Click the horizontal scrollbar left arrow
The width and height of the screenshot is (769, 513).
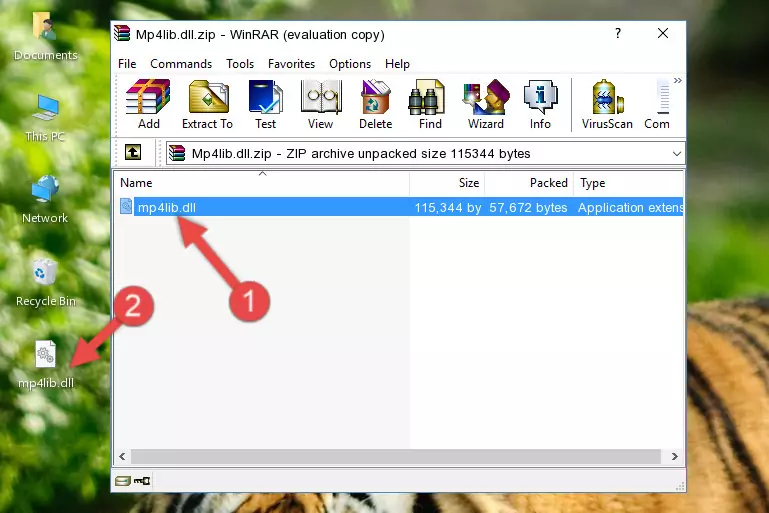point(122,457)
